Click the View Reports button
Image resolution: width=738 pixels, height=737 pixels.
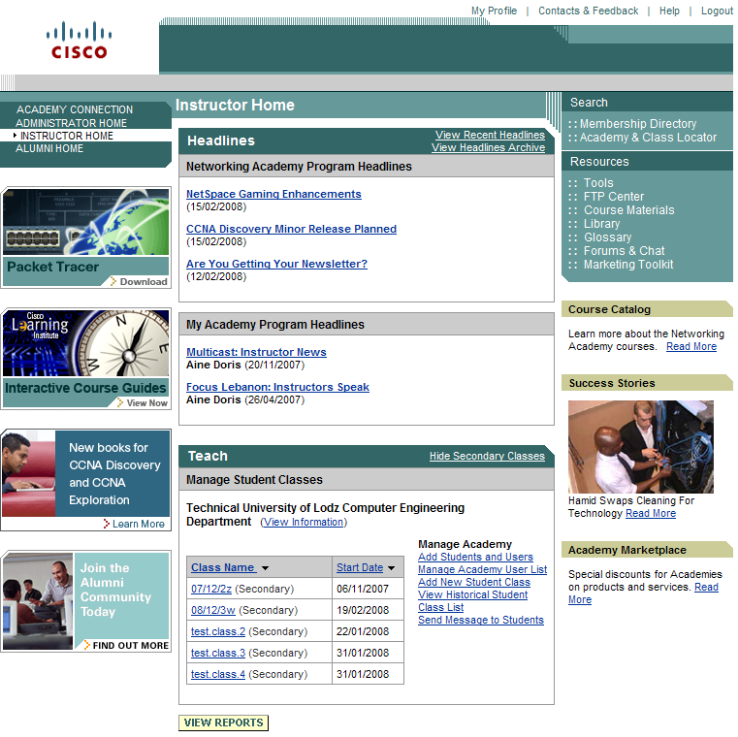(224, 723)
